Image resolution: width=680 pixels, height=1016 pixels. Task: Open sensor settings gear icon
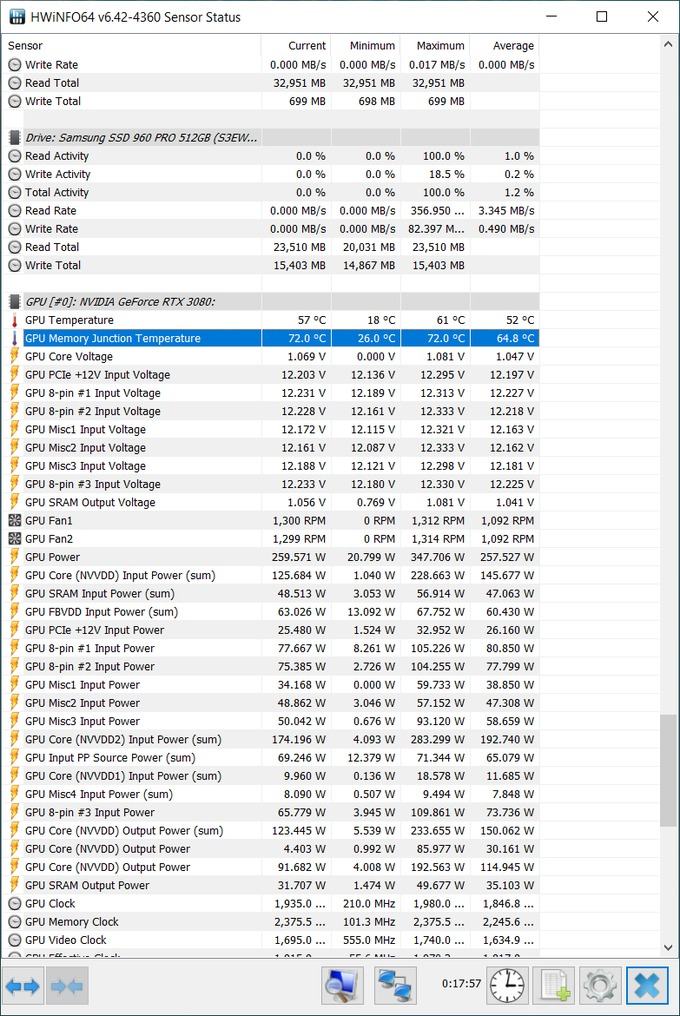point(600,986)
